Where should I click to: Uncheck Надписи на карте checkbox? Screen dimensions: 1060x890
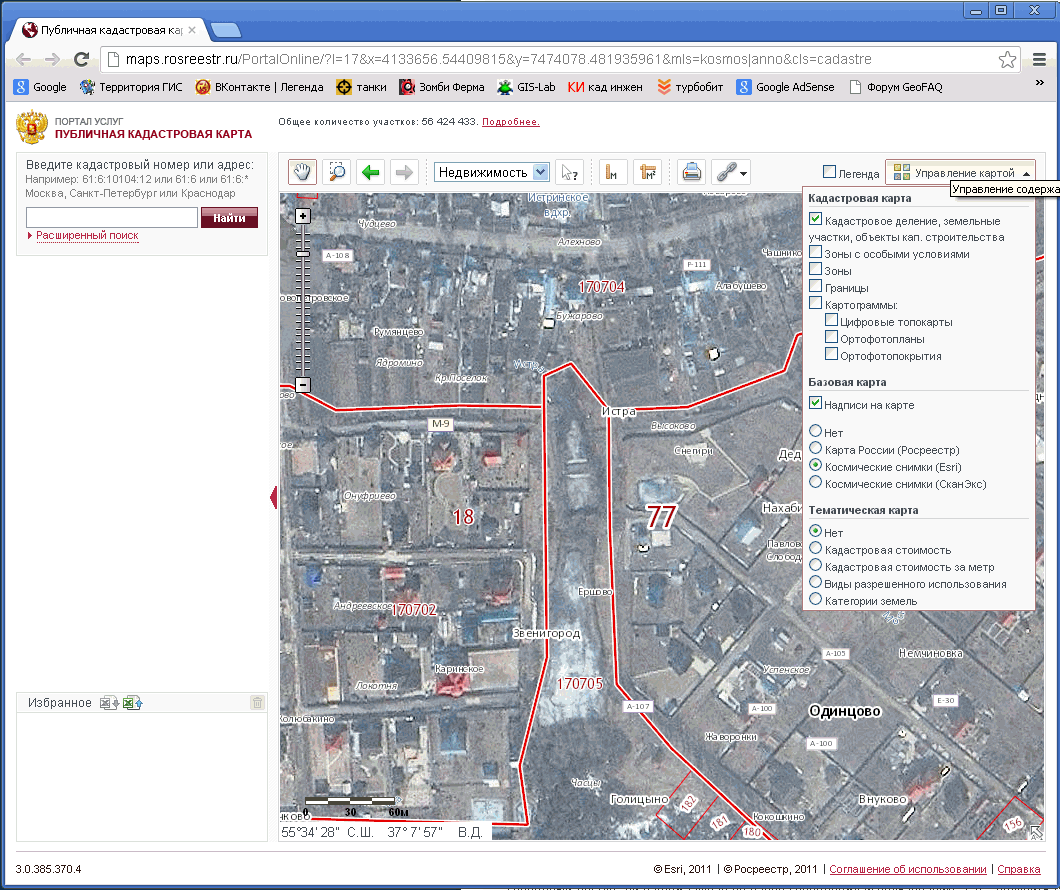click(816, 404)
